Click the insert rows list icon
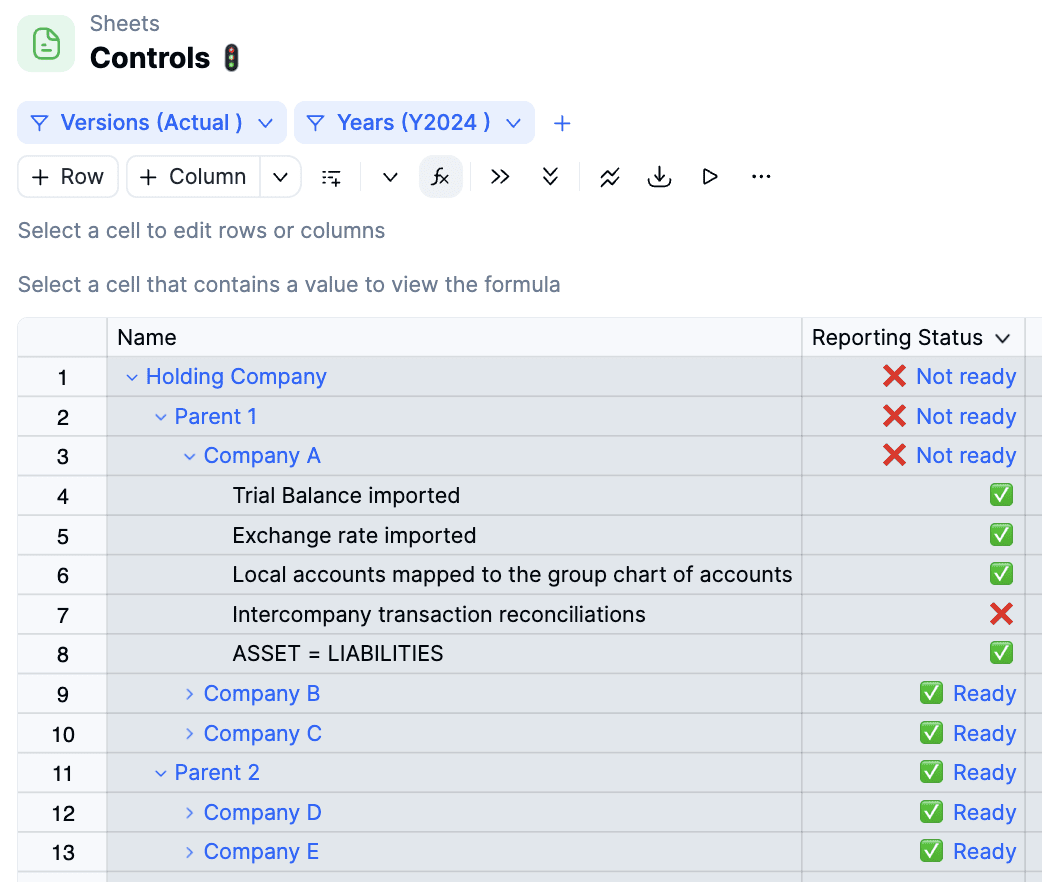The width and height of the screenshot is (1042, 882). click(331, 177)
